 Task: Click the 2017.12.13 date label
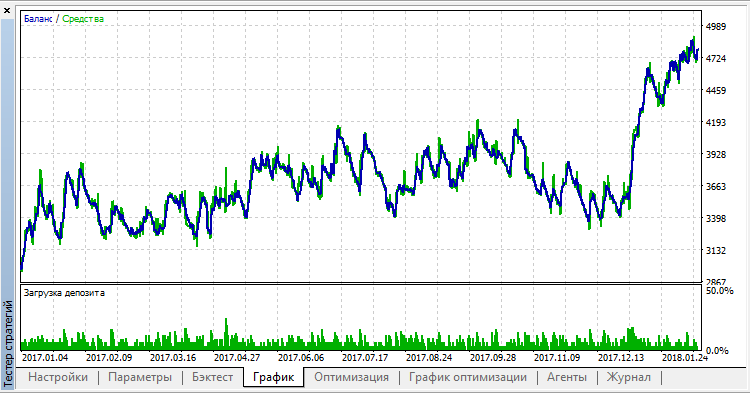(621, 357)
